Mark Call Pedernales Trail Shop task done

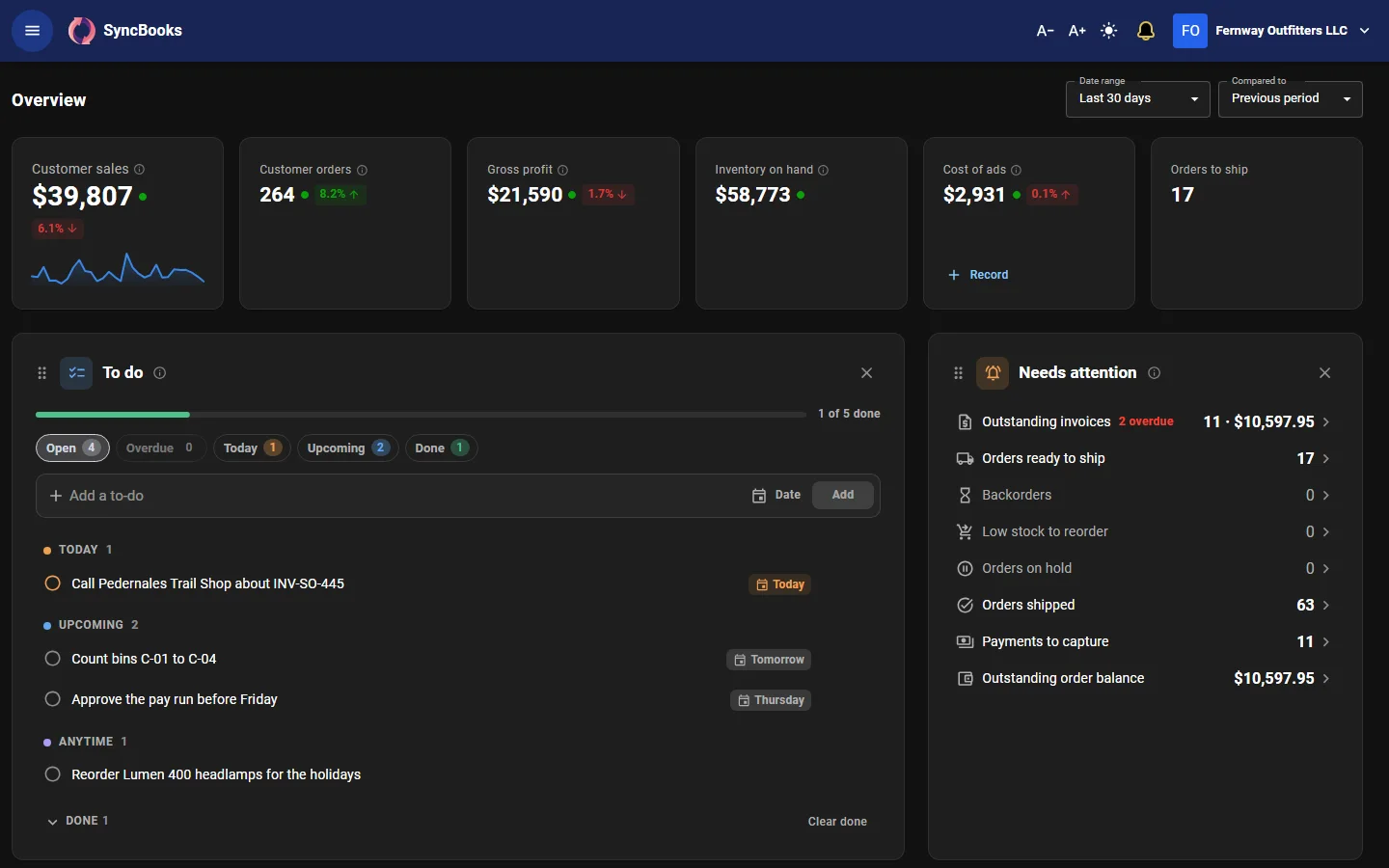tap(53, 583)
